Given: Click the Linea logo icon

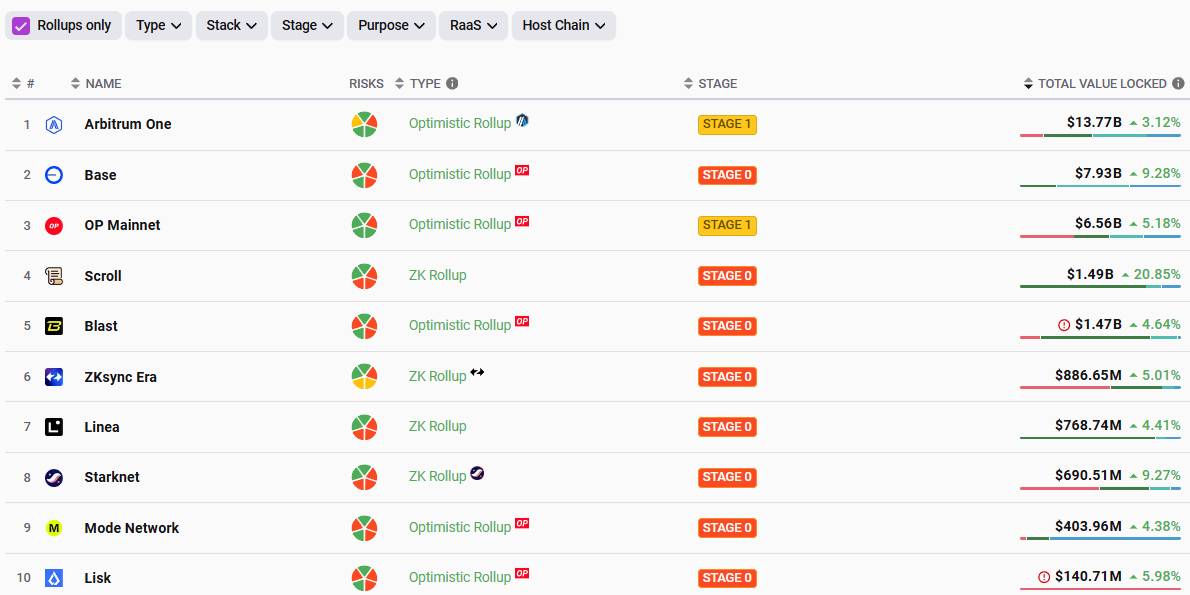Looking at the screenshot, I should [x=54, y=427].
